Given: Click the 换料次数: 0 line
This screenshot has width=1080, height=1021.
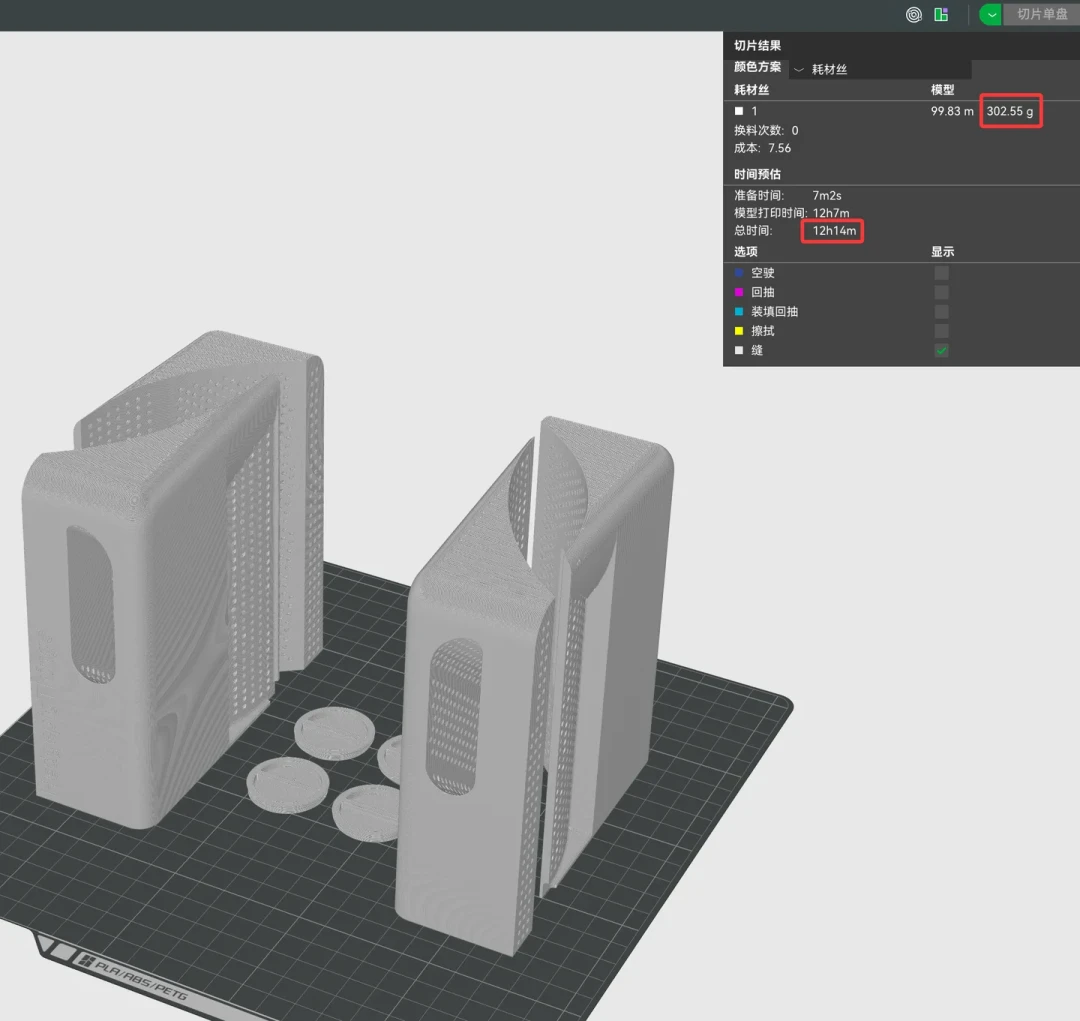Looking at the screenshot, I should tap(766, 130).
